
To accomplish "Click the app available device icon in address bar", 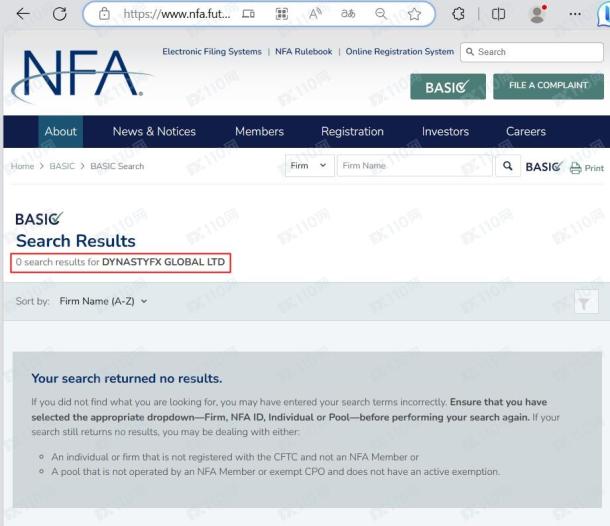I will tap(248, 14).
